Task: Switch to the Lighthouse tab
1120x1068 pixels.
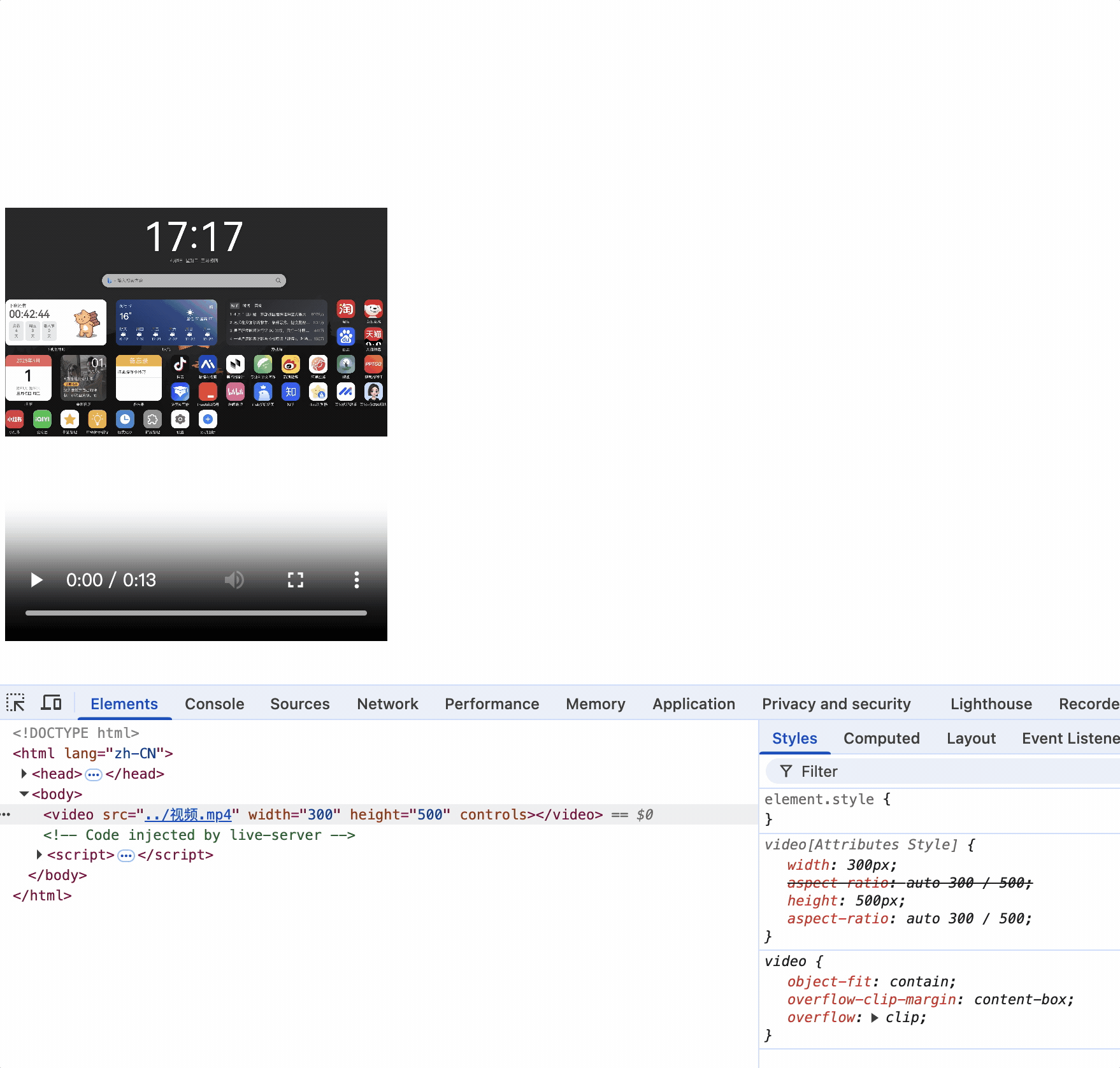Action: coord(991,704)
